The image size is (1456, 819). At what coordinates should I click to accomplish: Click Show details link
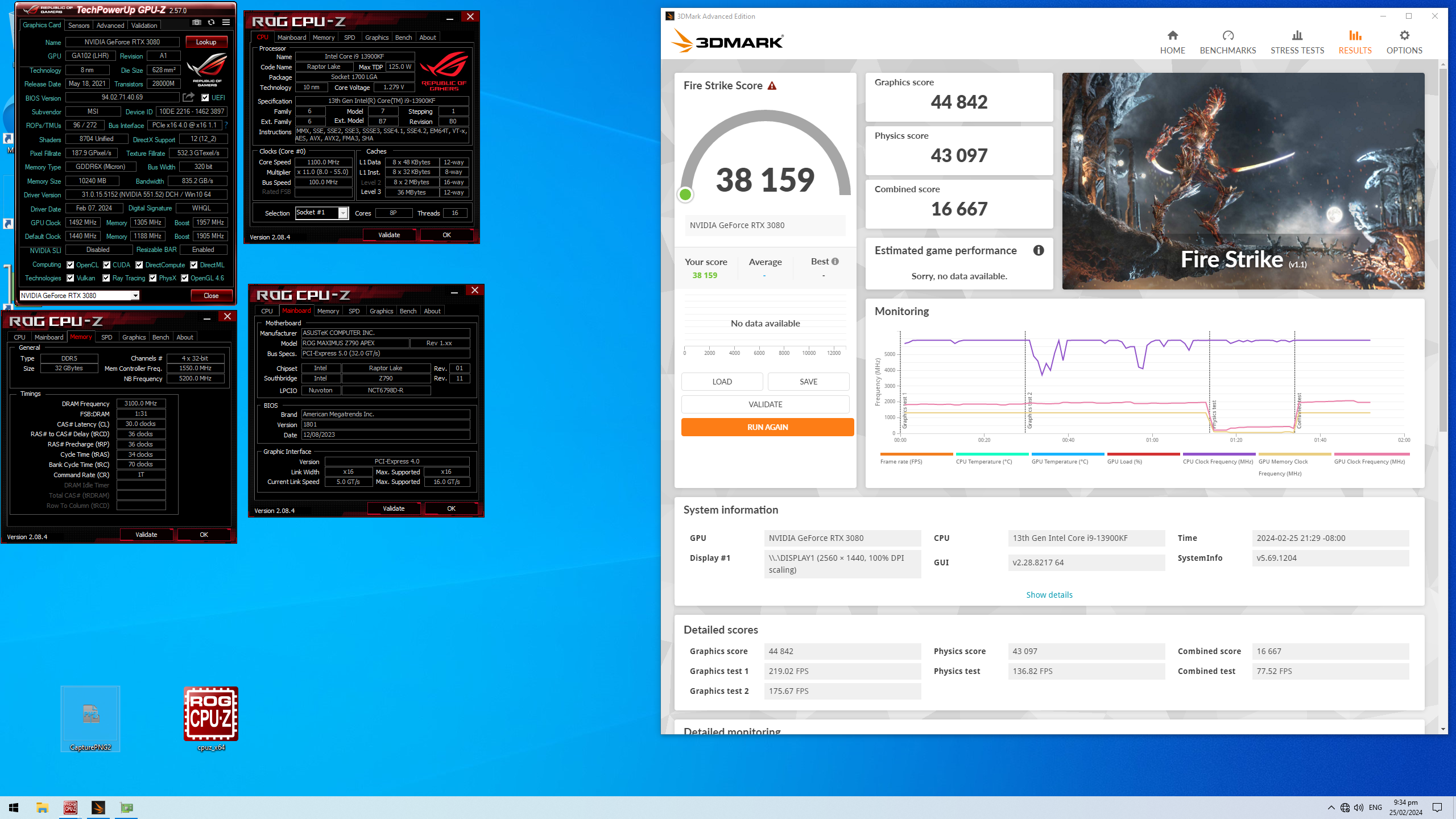(1049, 595)
